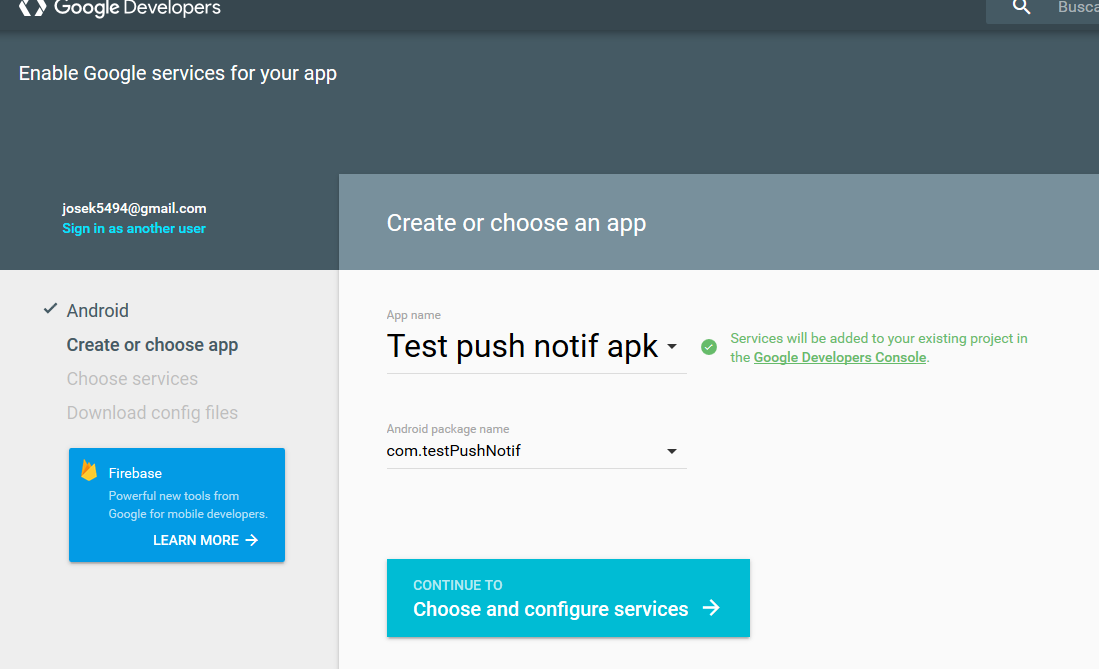Open the App name dropdown

coord(672,347)
